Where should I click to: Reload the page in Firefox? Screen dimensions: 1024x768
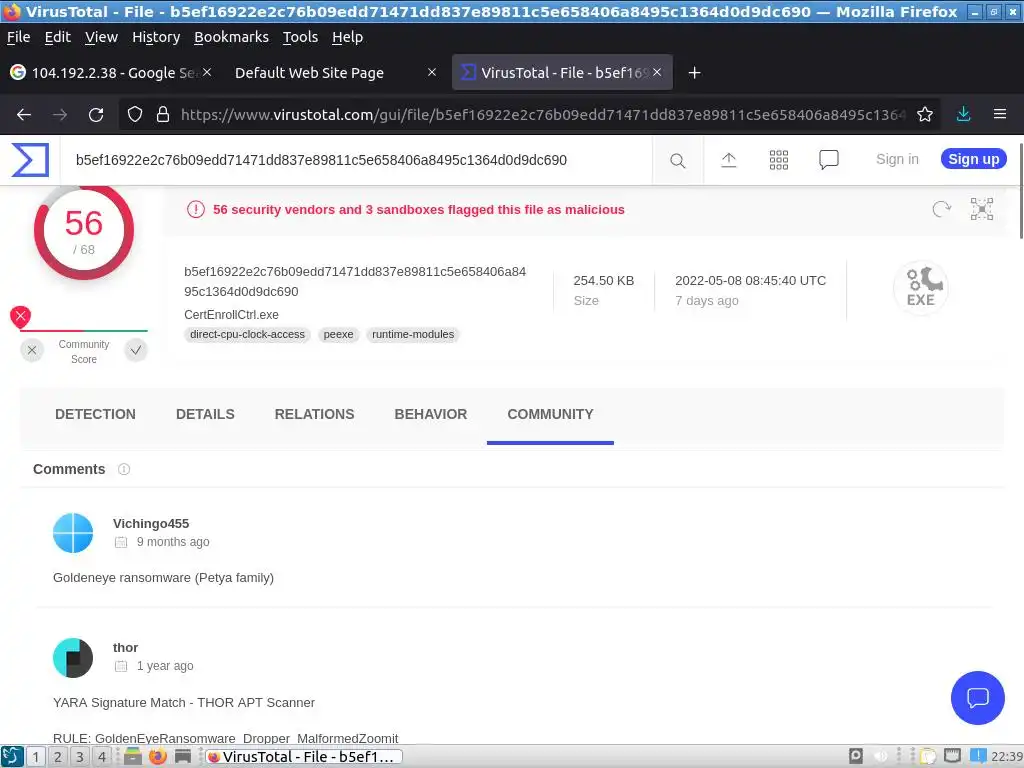(x=96, y=115)
